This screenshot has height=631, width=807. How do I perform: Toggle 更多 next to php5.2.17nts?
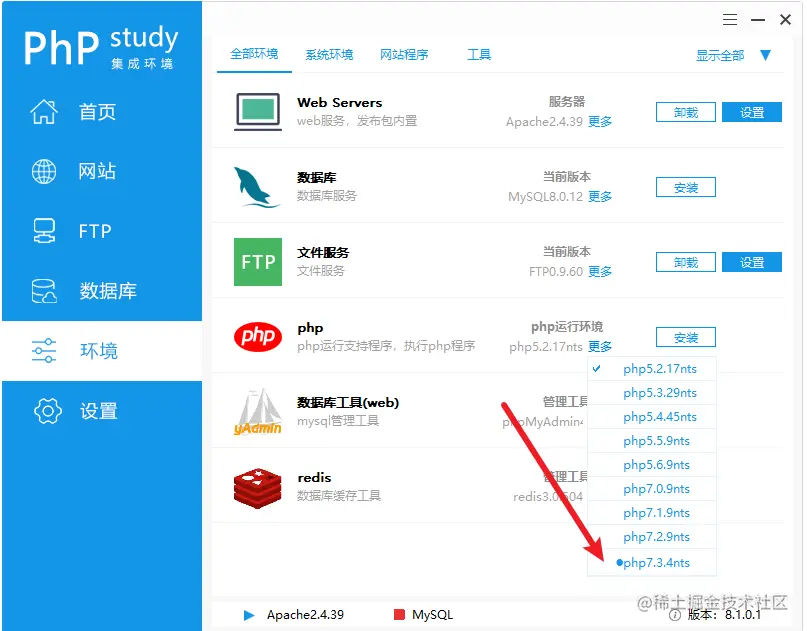click(600, 347)
